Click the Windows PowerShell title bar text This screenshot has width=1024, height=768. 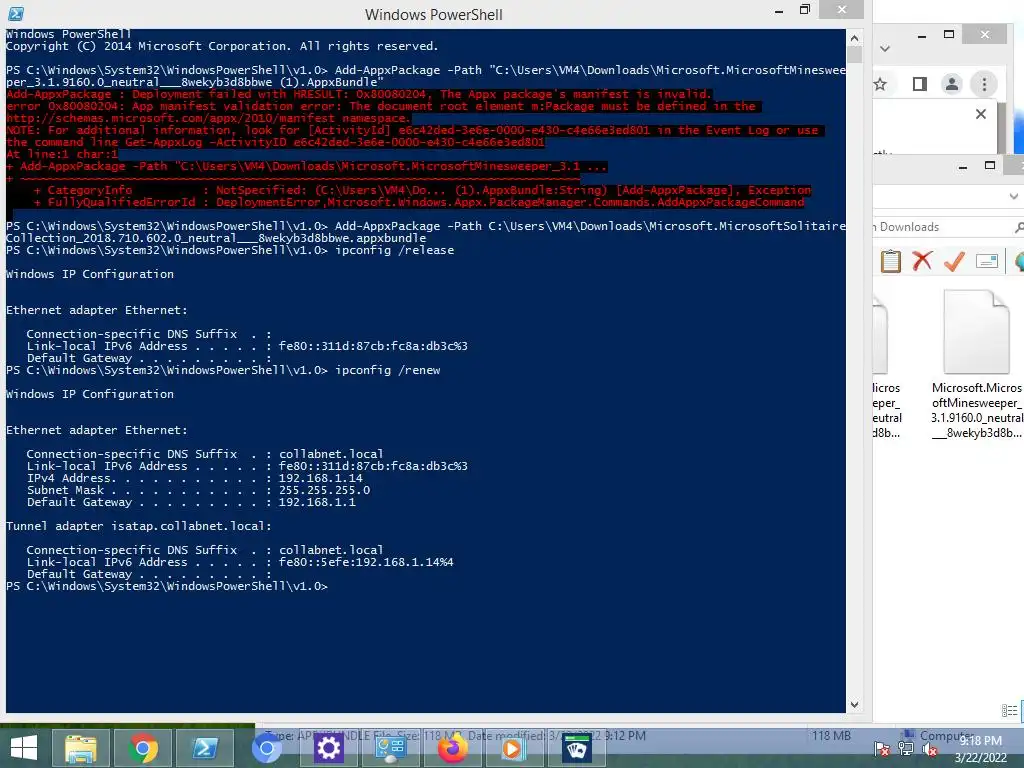(434, 14)
